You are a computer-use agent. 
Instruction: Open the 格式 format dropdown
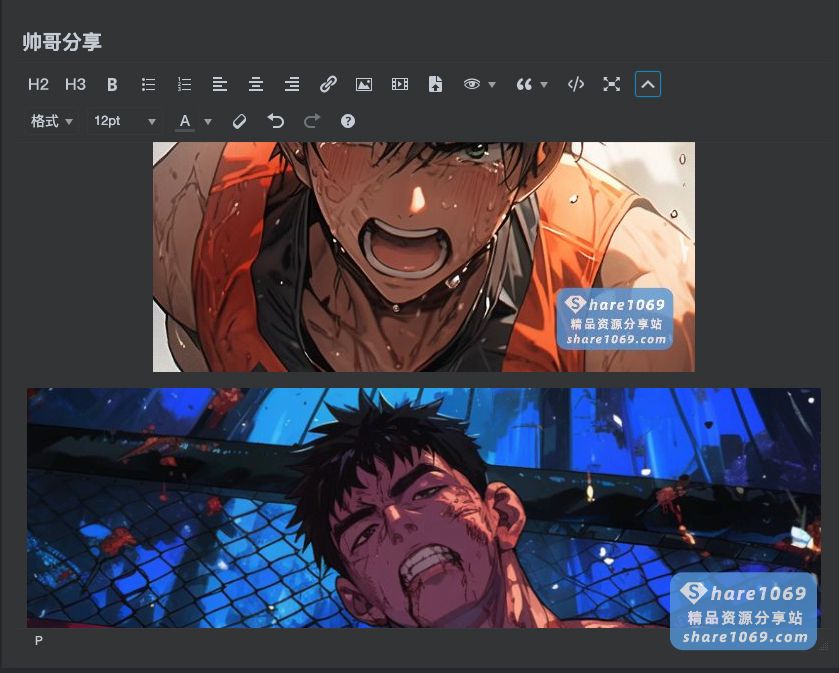pyautogui.click(x=52, y=121)
